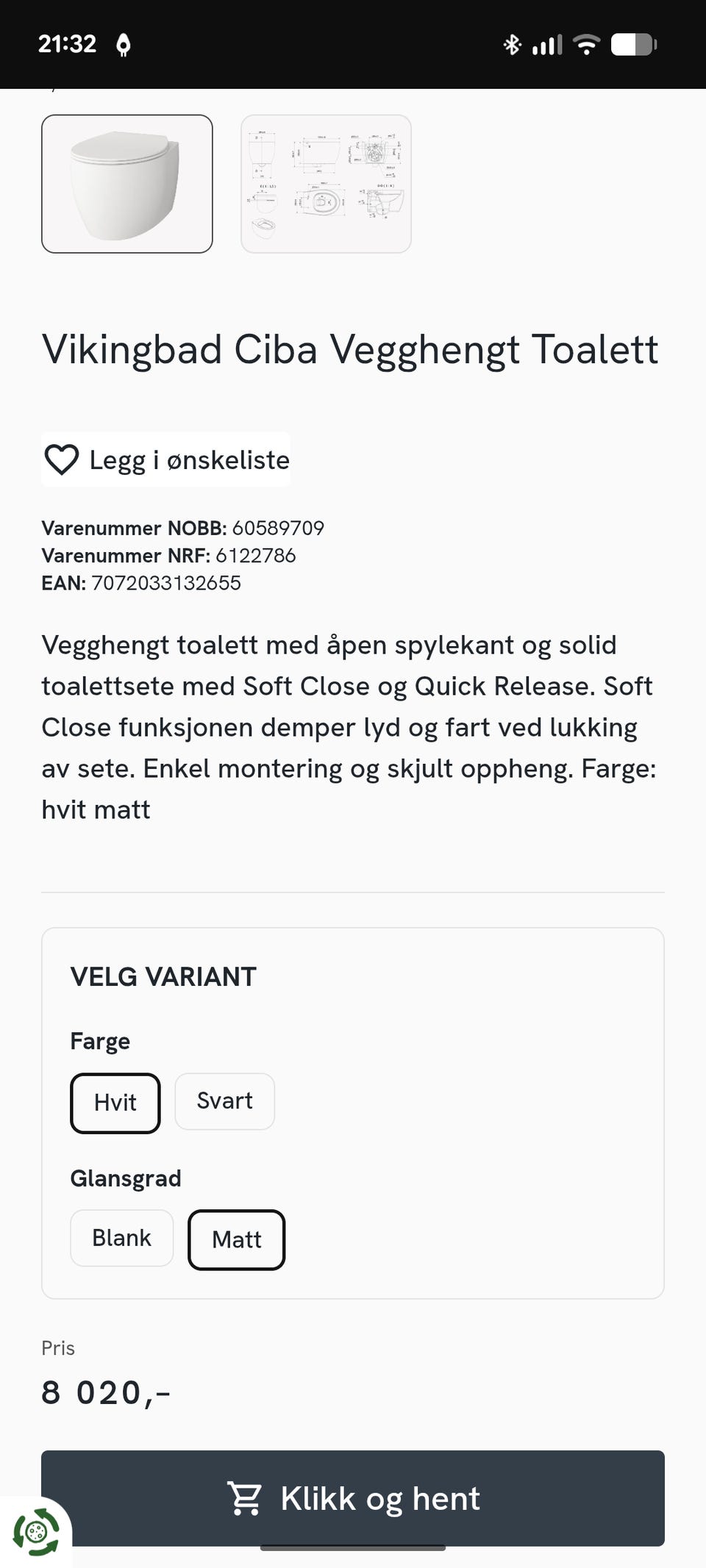The width and height of the screenshot is (706, 1568).
Task: Tap the Wi-Fi status icon
Action: 587,45
